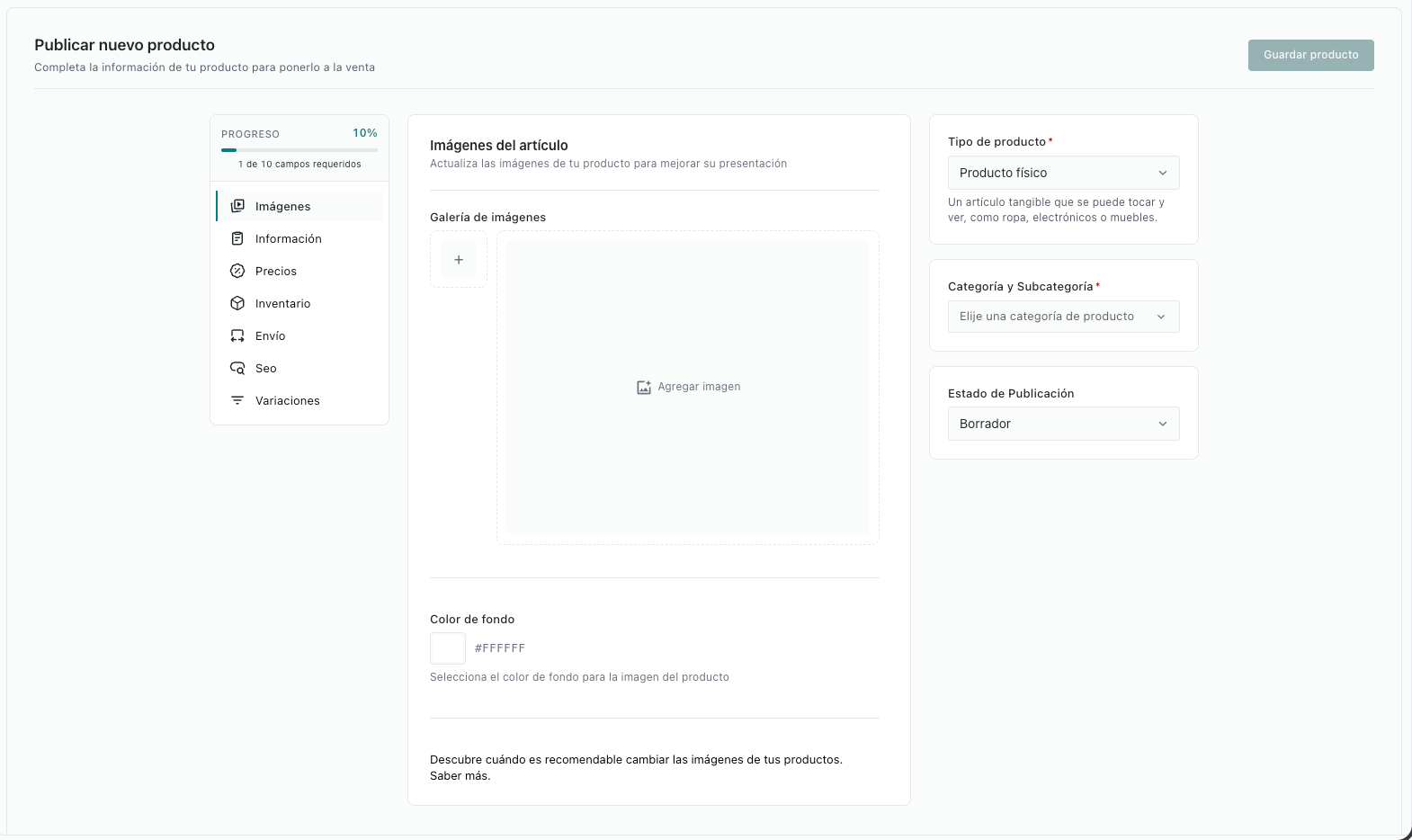The width and height of the screenshot is (1412, 840).
Task: Open the Imágenes section
Action: pyautogui.click(x=299, y=206)
